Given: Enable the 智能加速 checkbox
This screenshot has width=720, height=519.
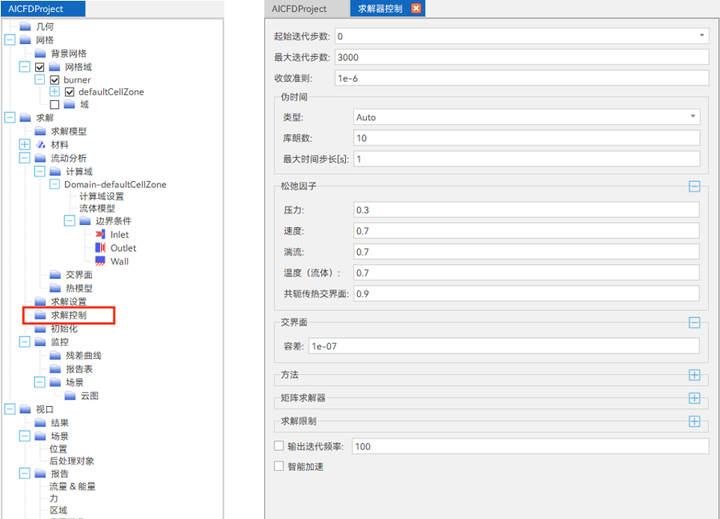Looking at the screenshot, I should tap(279, 466).
